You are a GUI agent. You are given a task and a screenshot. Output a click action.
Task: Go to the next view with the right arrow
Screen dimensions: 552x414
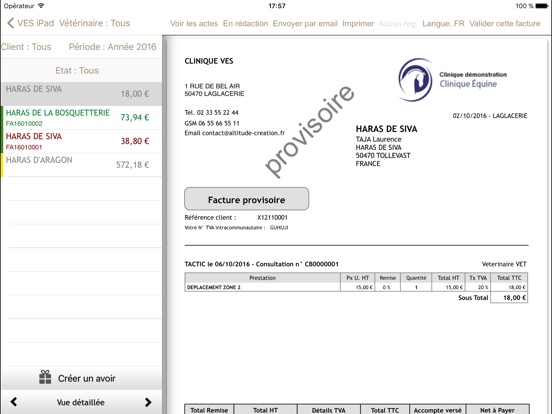click(x=148, y=402)
